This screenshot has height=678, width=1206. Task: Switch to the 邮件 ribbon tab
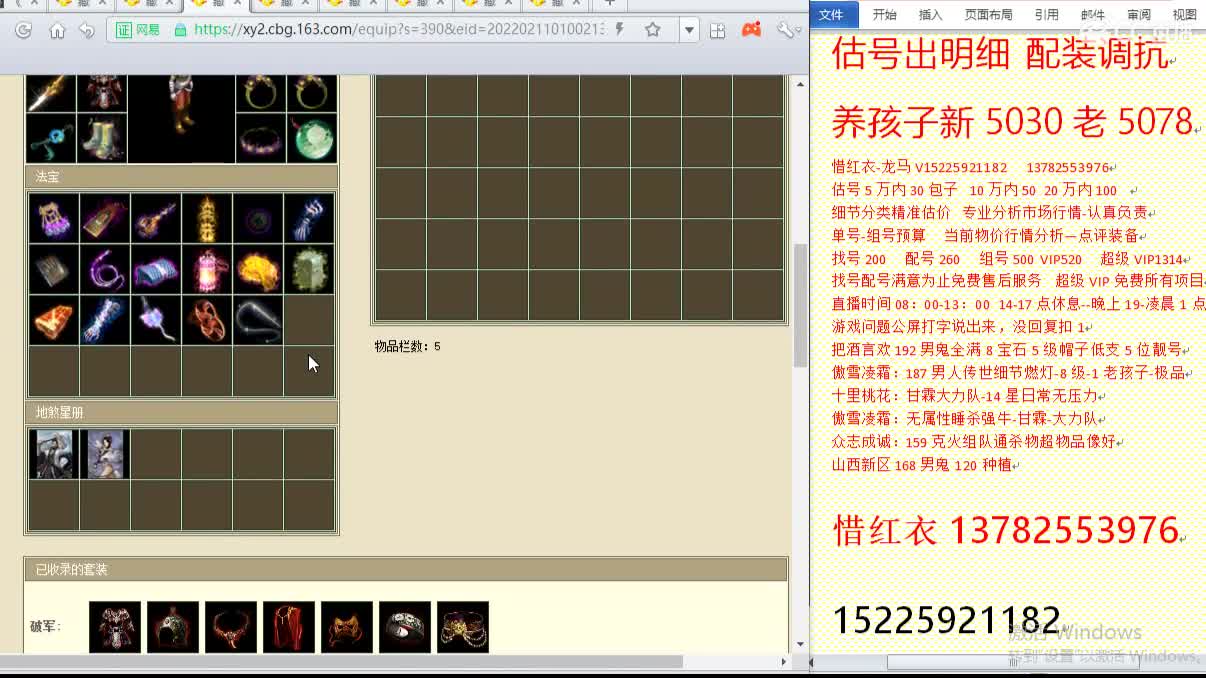click(1093, 14)
